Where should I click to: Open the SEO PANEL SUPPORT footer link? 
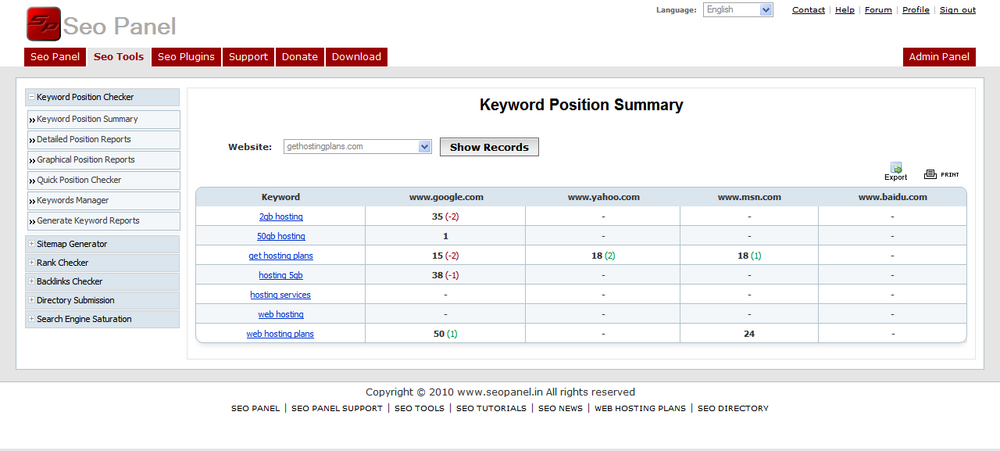(x=337, y=408)
